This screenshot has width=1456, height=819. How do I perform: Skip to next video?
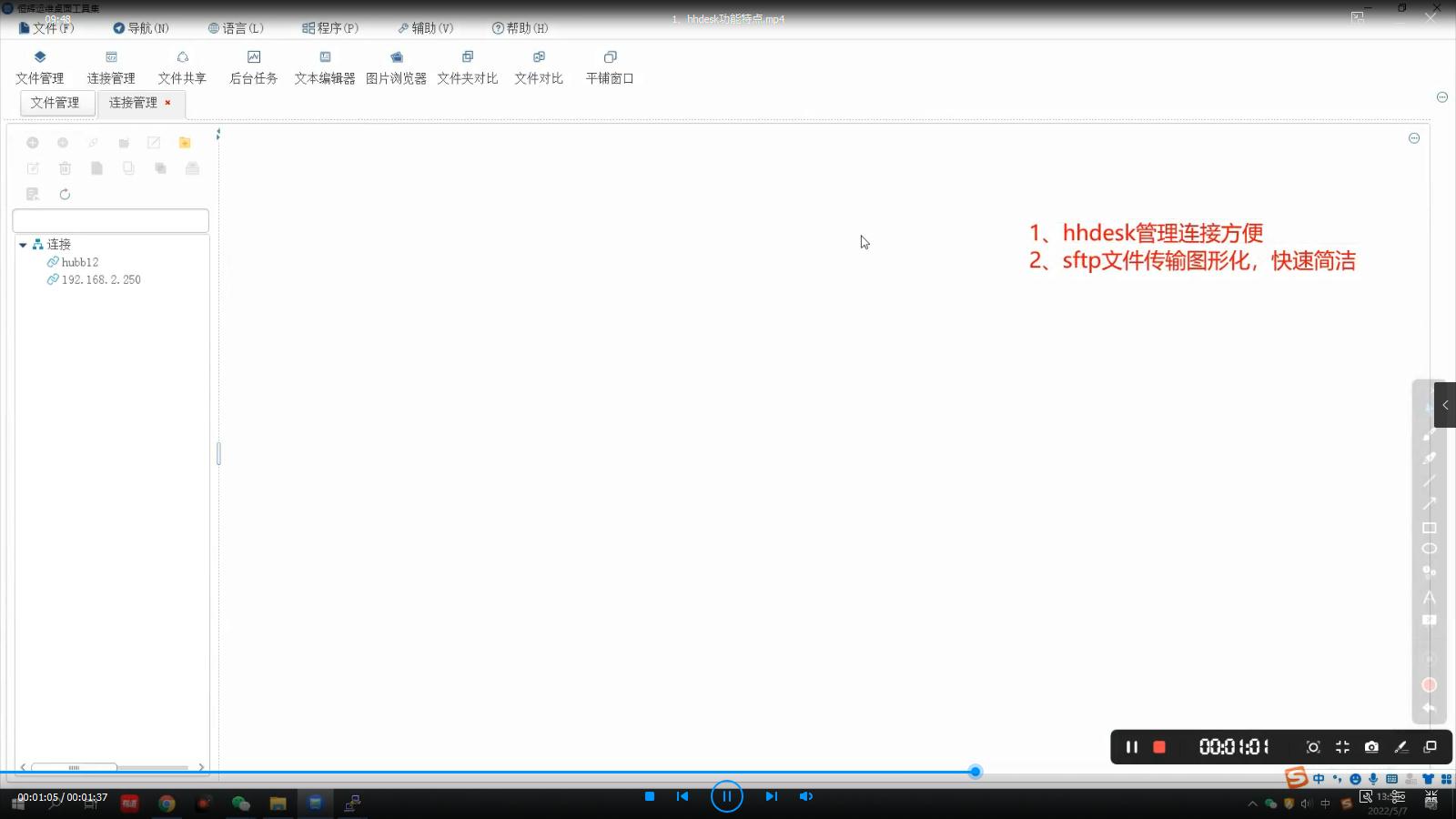(771, 796)
